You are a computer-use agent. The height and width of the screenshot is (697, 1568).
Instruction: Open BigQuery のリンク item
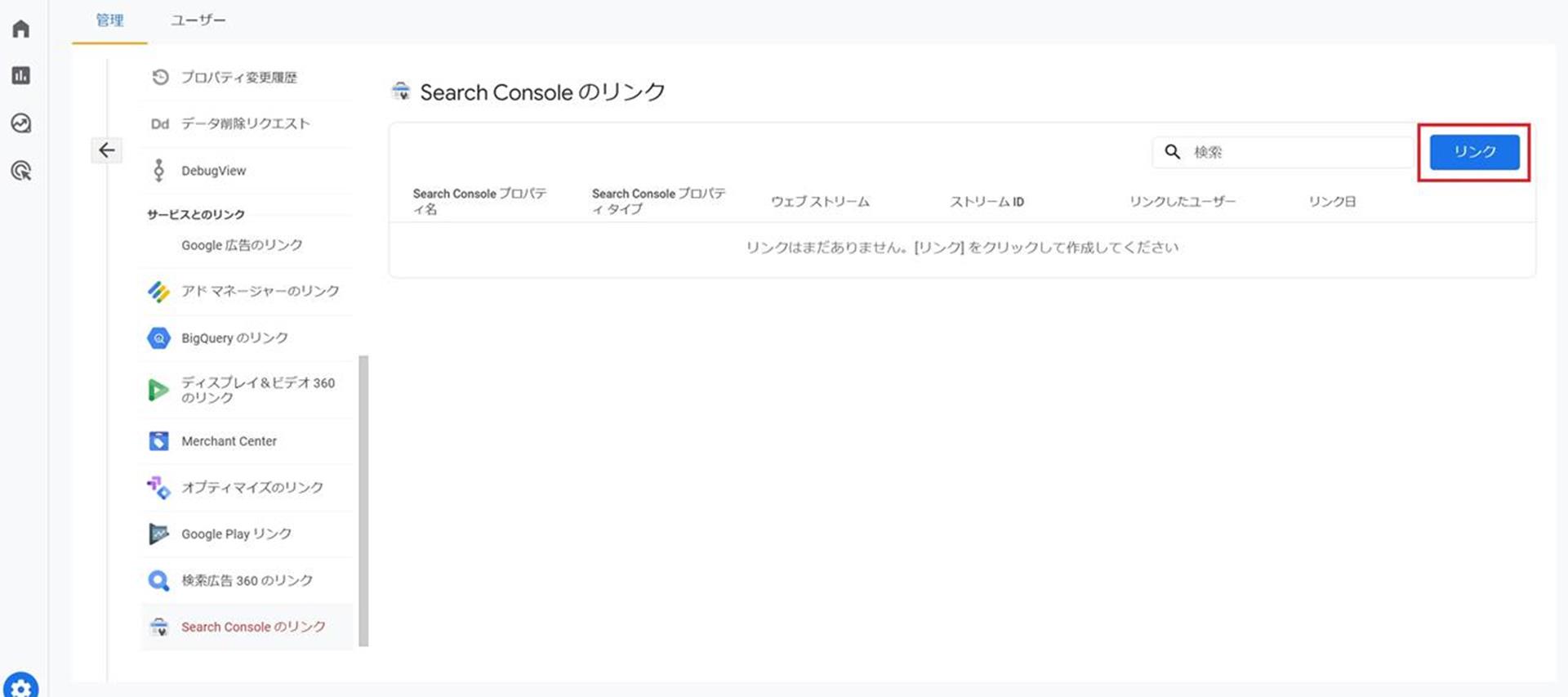(x=247, y=338)
